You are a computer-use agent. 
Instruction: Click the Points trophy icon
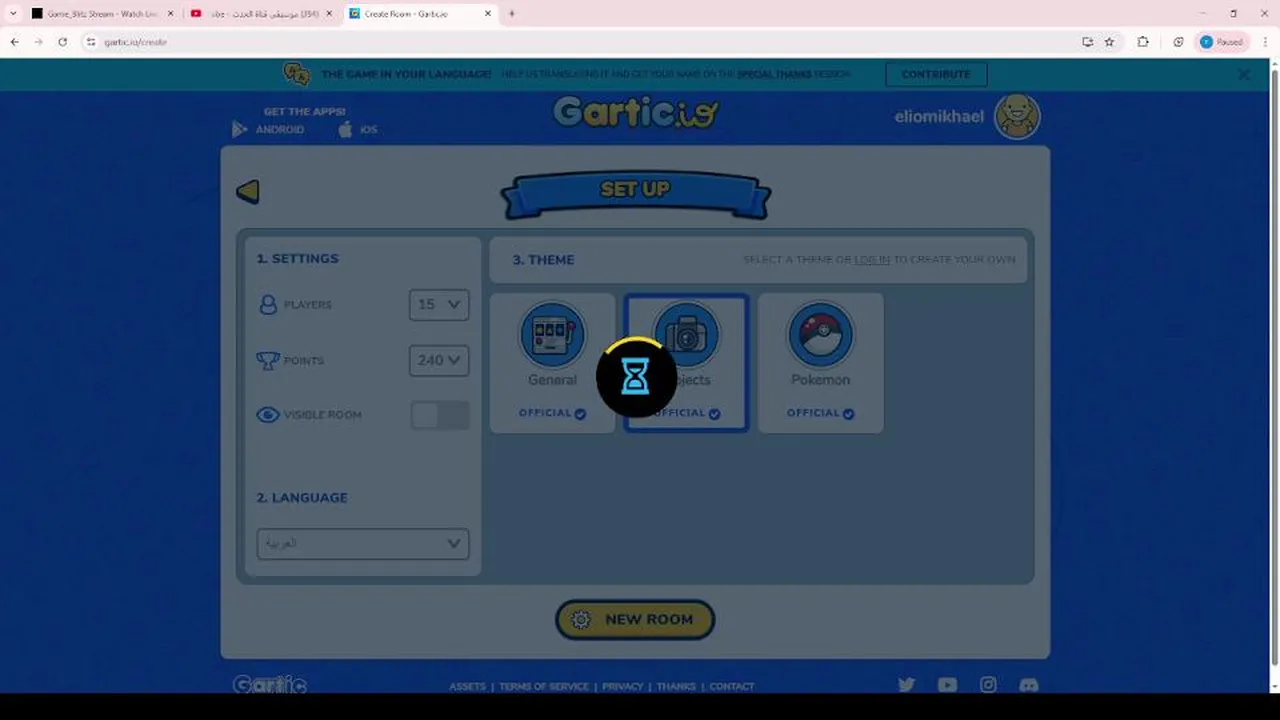pos(268,360)
